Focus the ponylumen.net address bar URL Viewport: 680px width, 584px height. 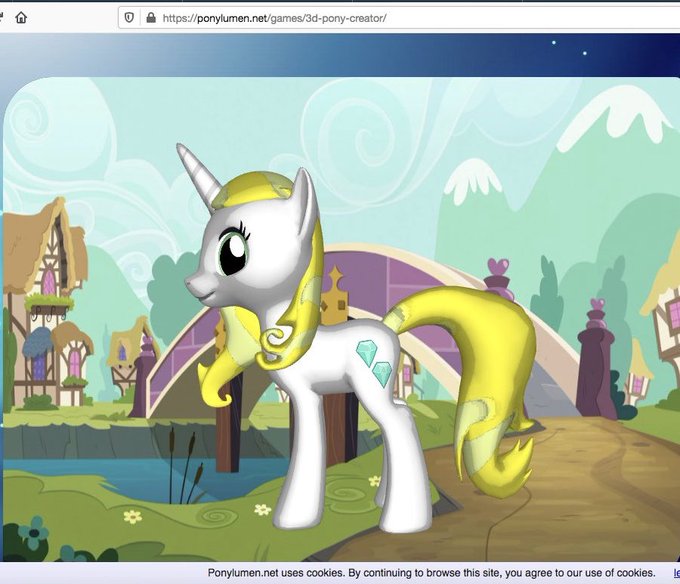point(274,18)
